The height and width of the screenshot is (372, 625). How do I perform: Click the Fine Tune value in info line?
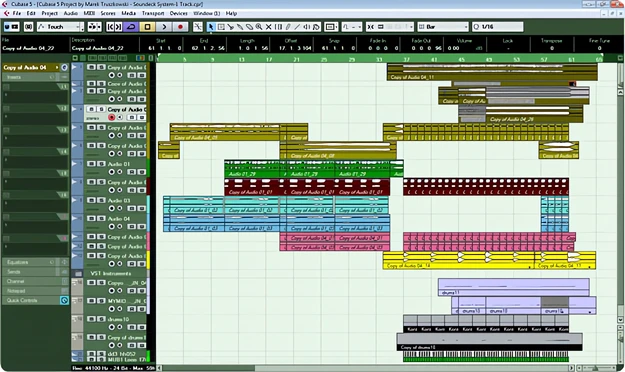tap(599, 48)
